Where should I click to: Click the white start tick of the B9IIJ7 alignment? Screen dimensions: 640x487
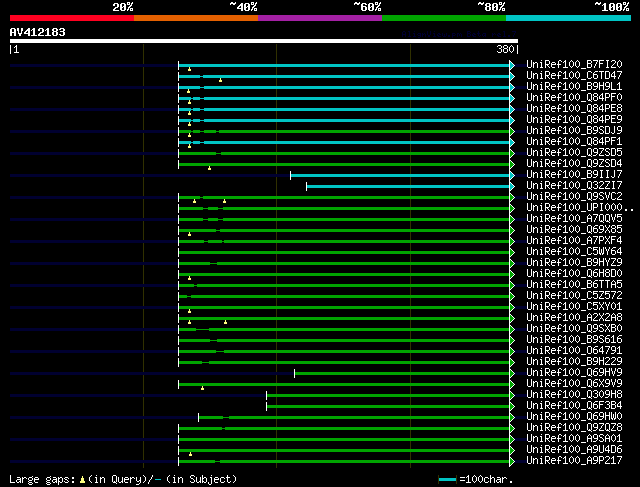291,176
